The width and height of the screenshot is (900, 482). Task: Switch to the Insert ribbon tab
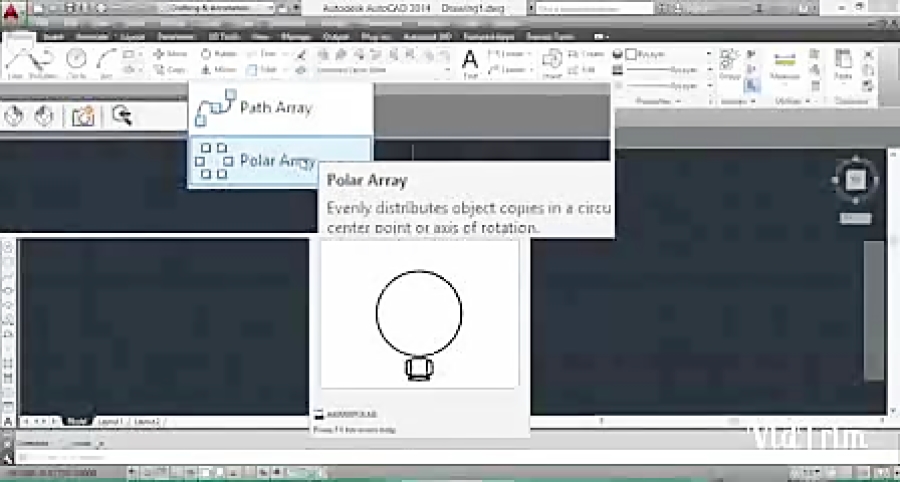coord(53,36)
